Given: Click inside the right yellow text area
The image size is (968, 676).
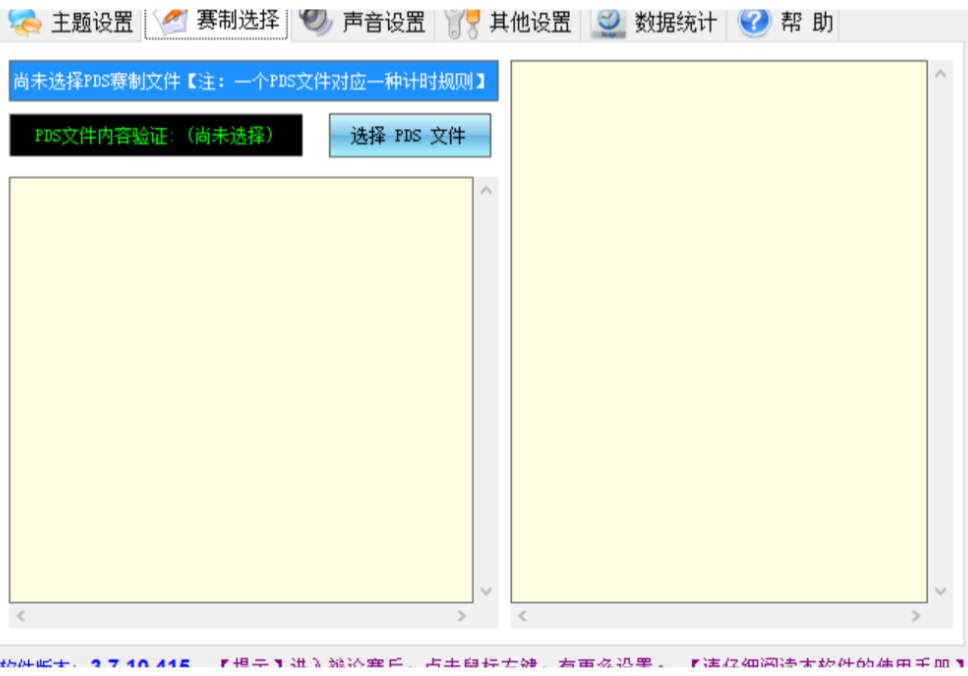Looking at the screenshot, I should click(x=718, y=332).
